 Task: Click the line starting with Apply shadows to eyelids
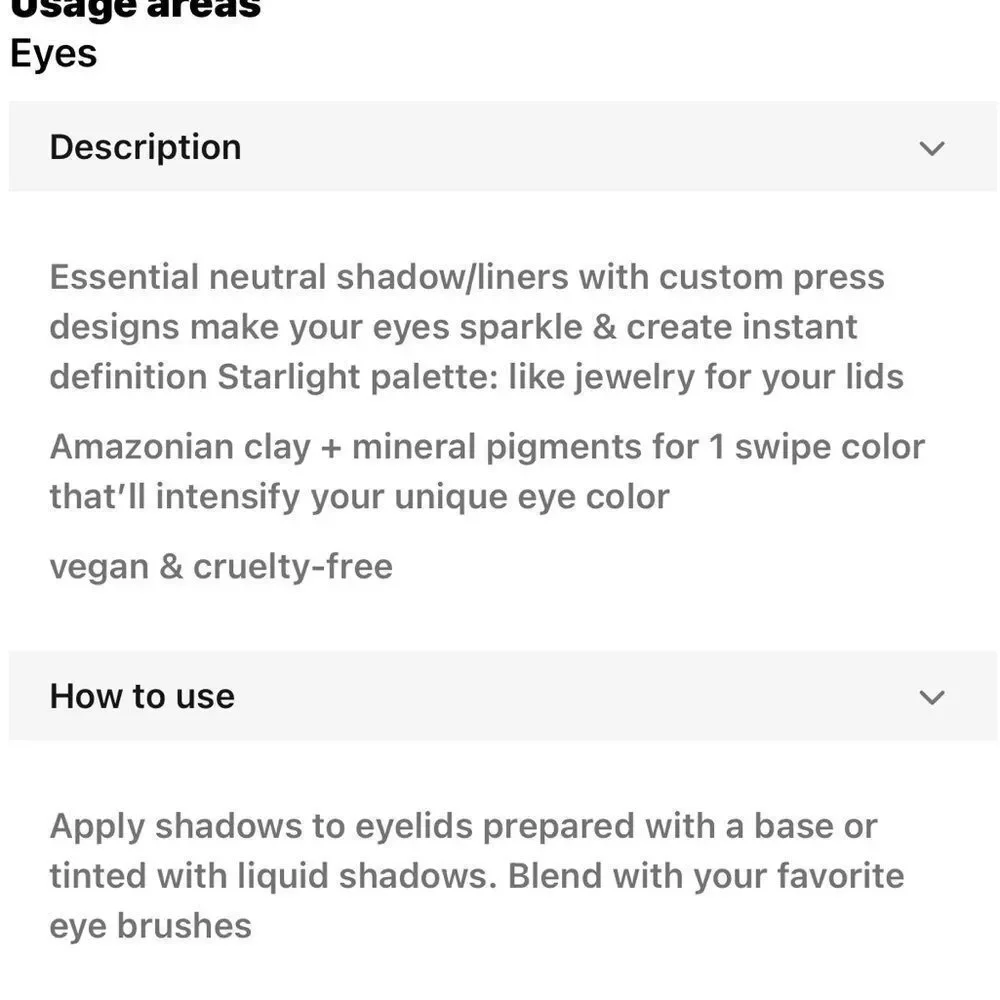pyautogui.click(x=464, y=827)
